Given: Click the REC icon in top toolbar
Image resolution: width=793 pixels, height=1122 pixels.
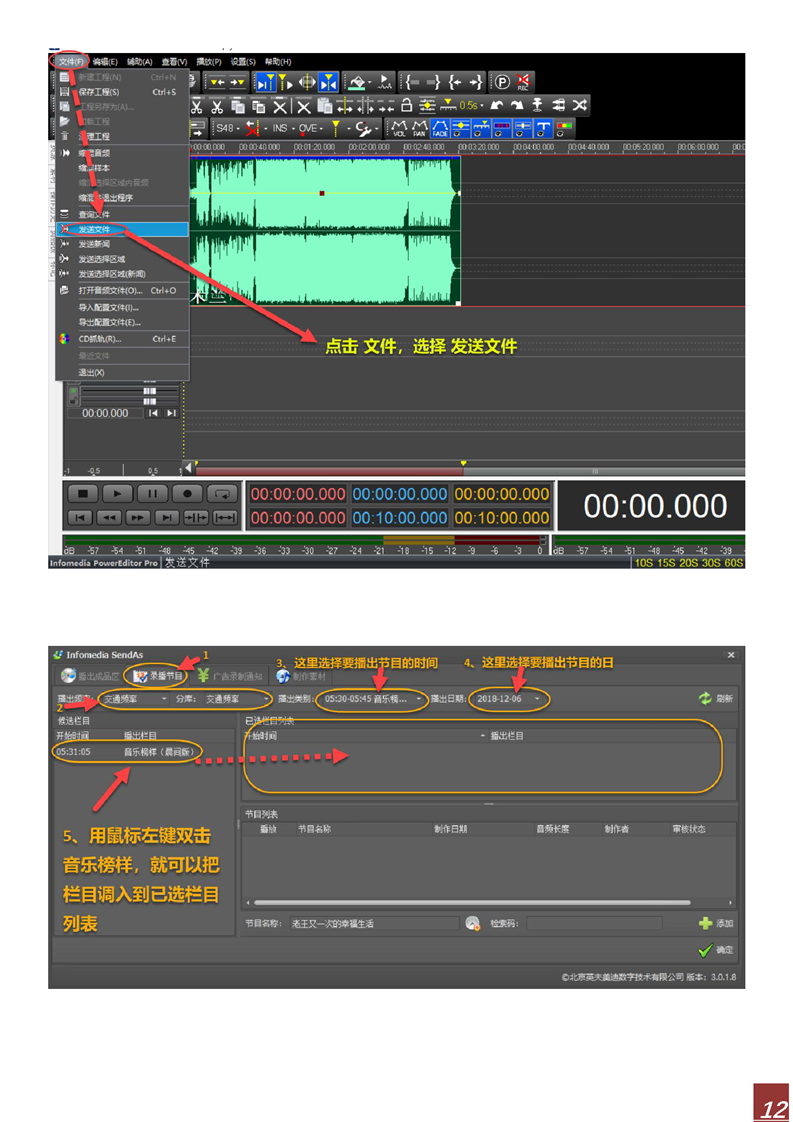Looking at the screenshot, I should (524, 82).
